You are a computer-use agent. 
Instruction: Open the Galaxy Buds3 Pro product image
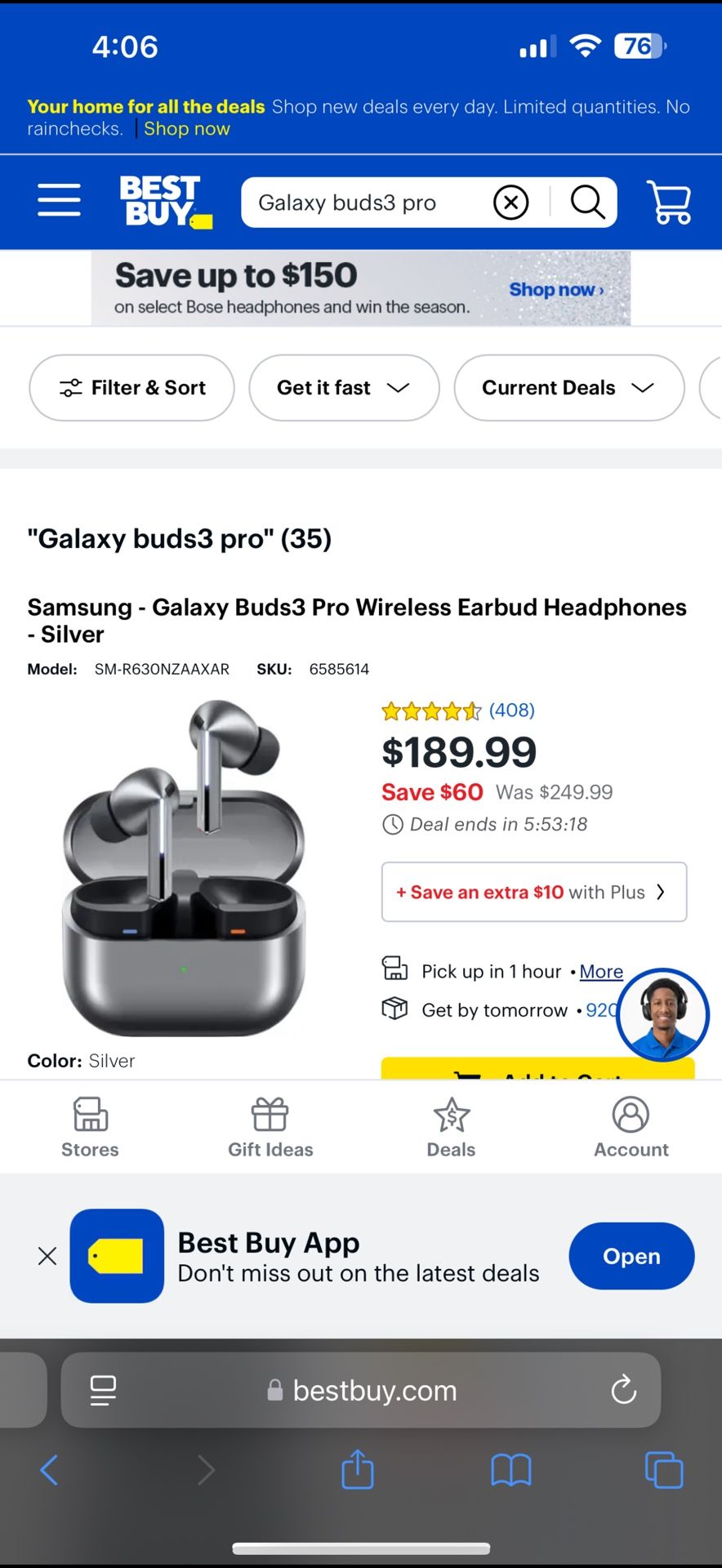click(x=184, y=868)
